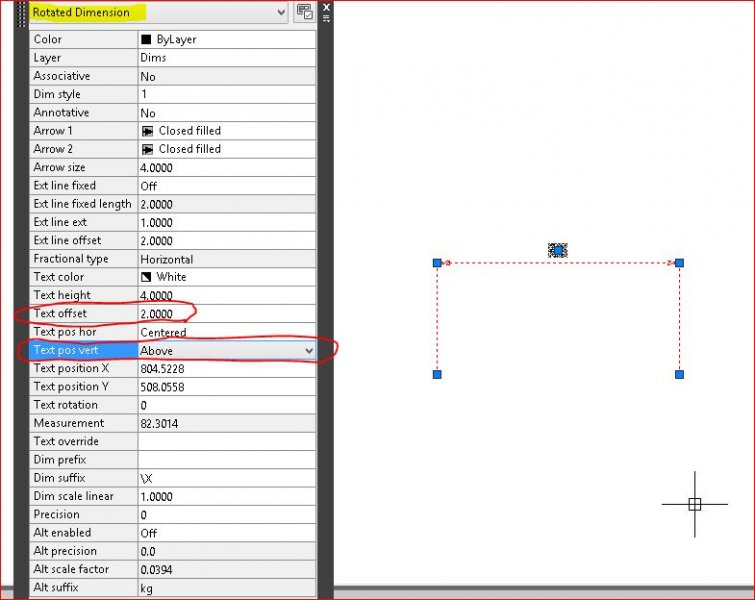Click the panel's dotted grip handle
The image size is (755, 600).
[x=22, y=14]
